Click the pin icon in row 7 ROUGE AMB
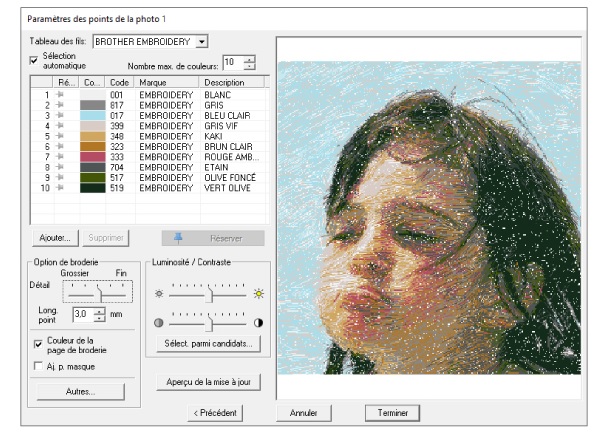The height and width of the screenshot is (439, 599). [60, 156]
